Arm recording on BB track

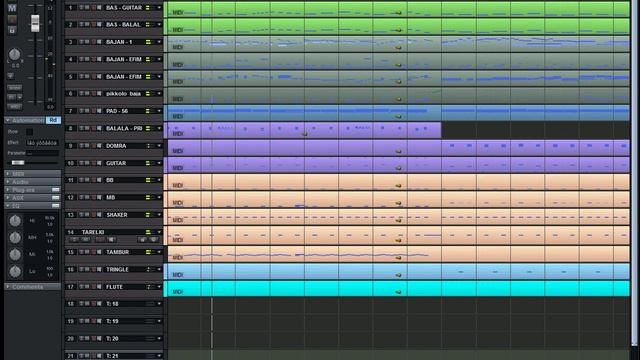point(93,180)
